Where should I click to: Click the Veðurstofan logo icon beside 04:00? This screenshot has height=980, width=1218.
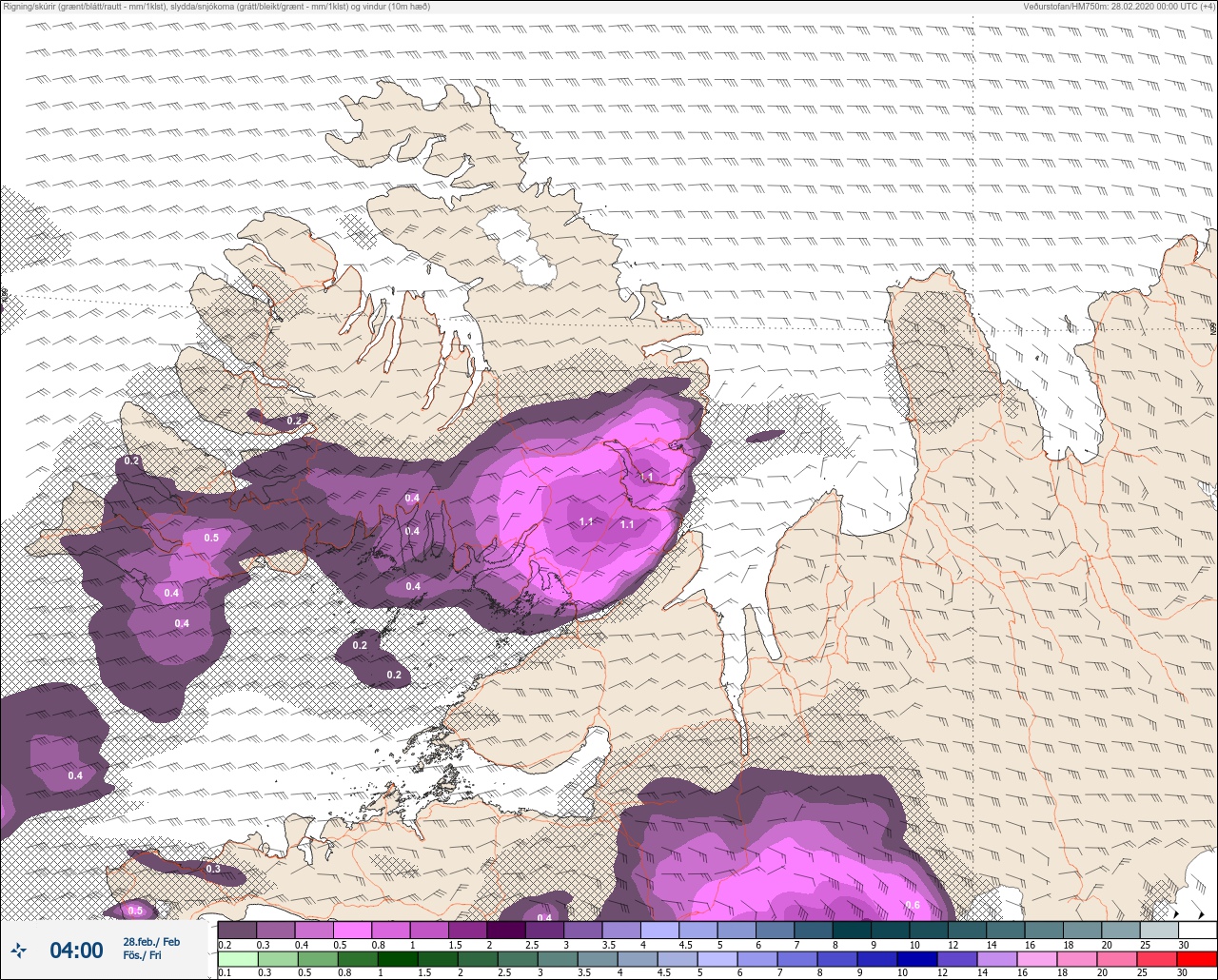(x=19, y=950)
